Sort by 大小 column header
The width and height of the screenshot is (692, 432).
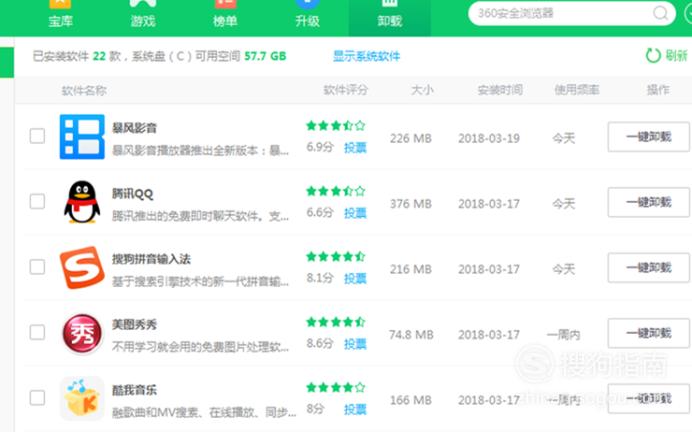click(422, 90)
